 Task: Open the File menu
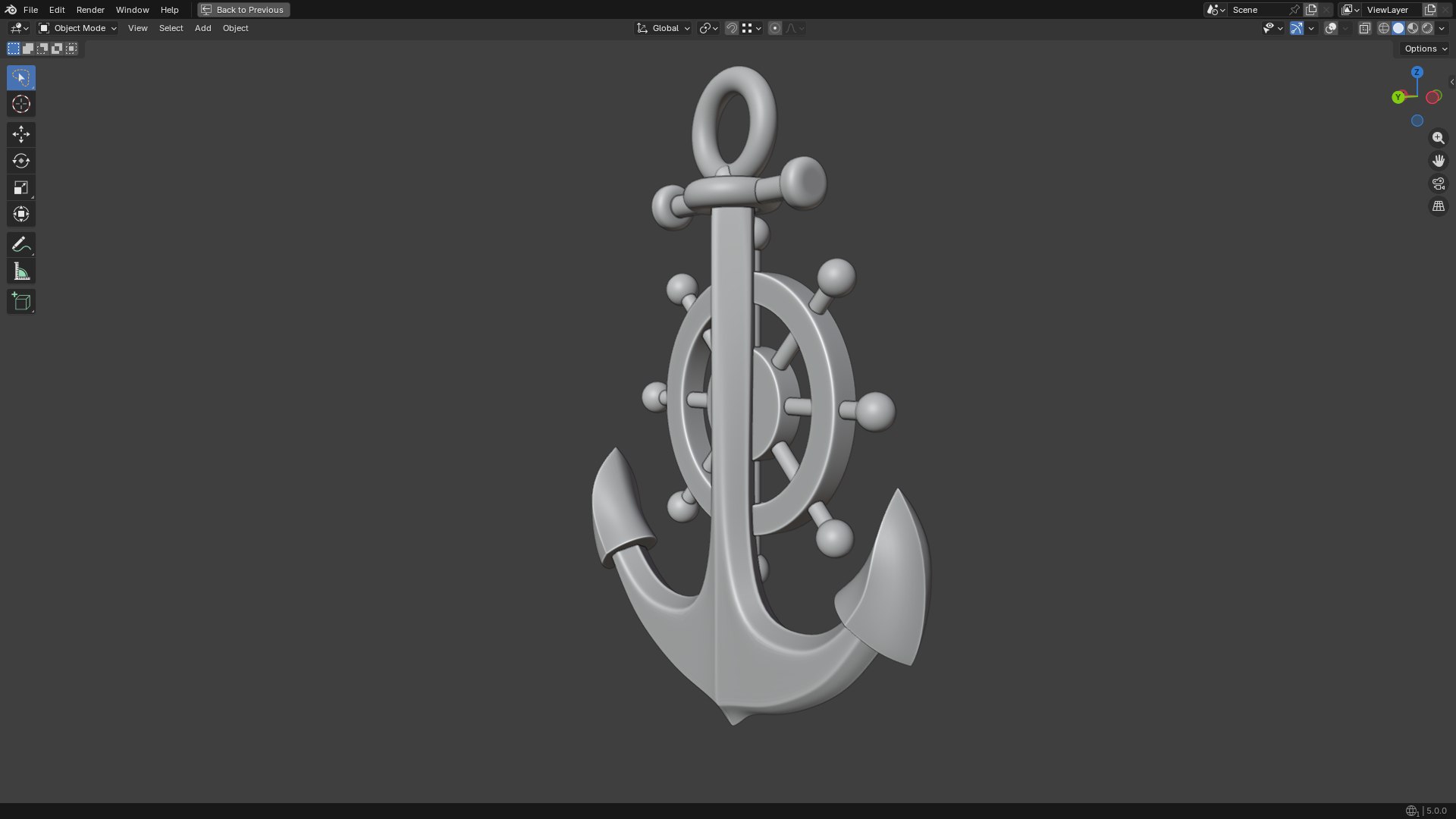30,10
